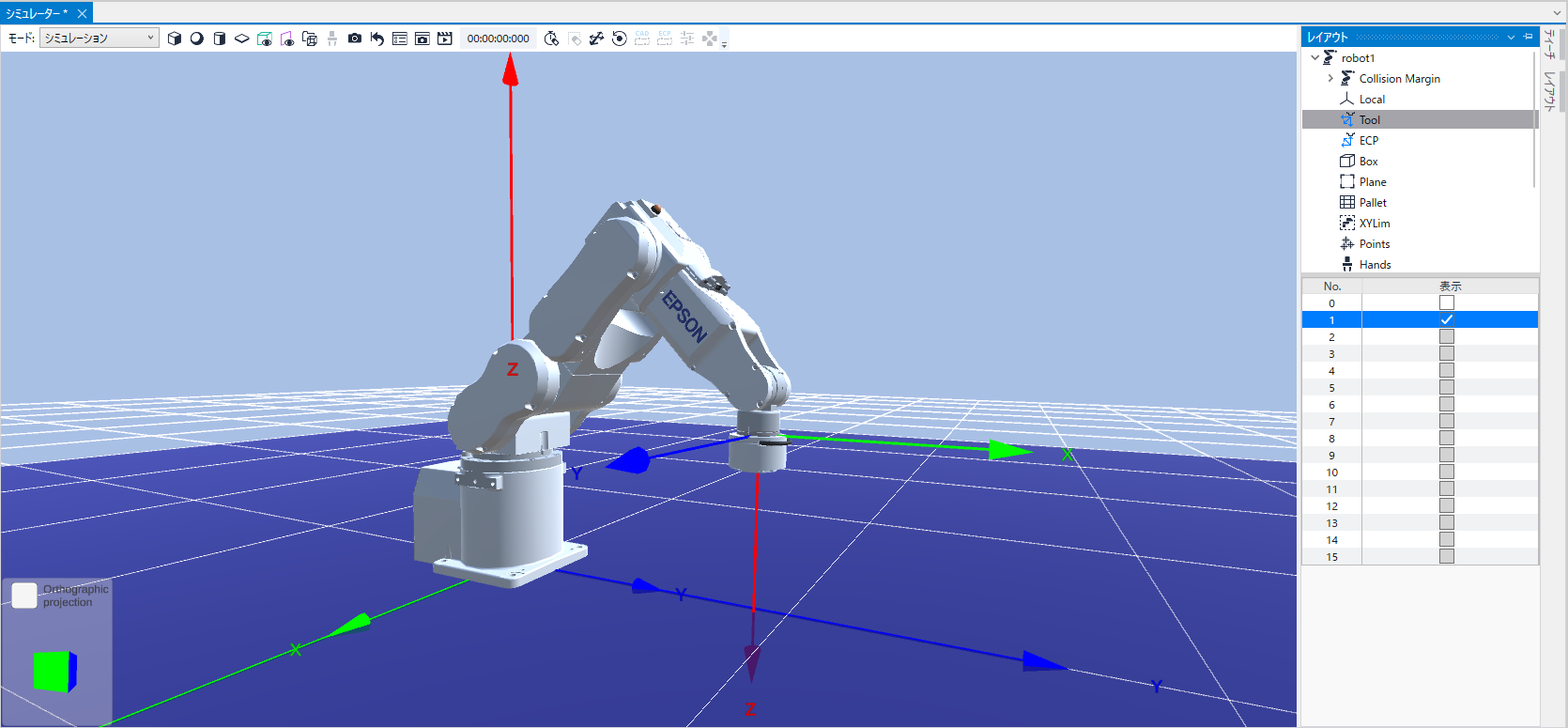
Task: Click the camera snapshot icon in toolbar
Action: [x=354, y=39]
